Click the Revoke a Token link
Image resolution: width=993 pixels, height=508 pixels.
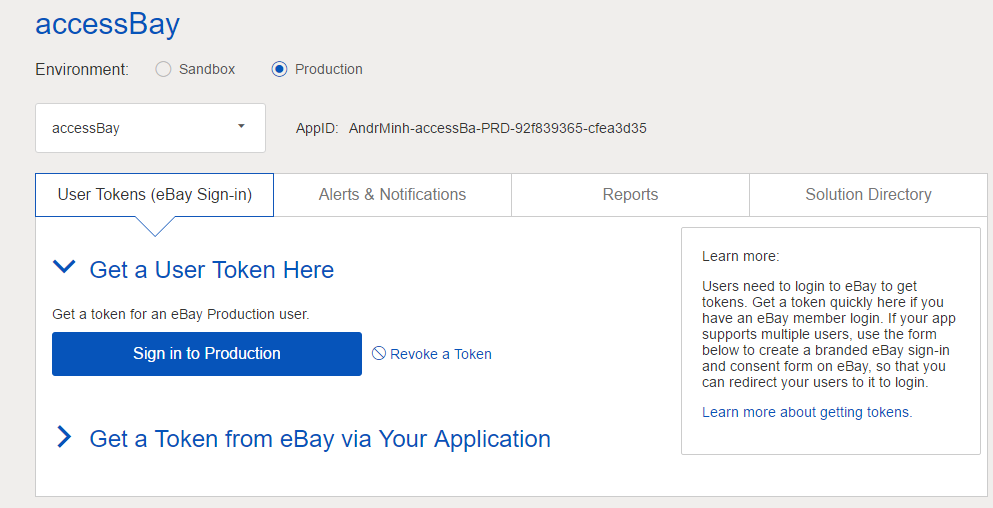441,354
